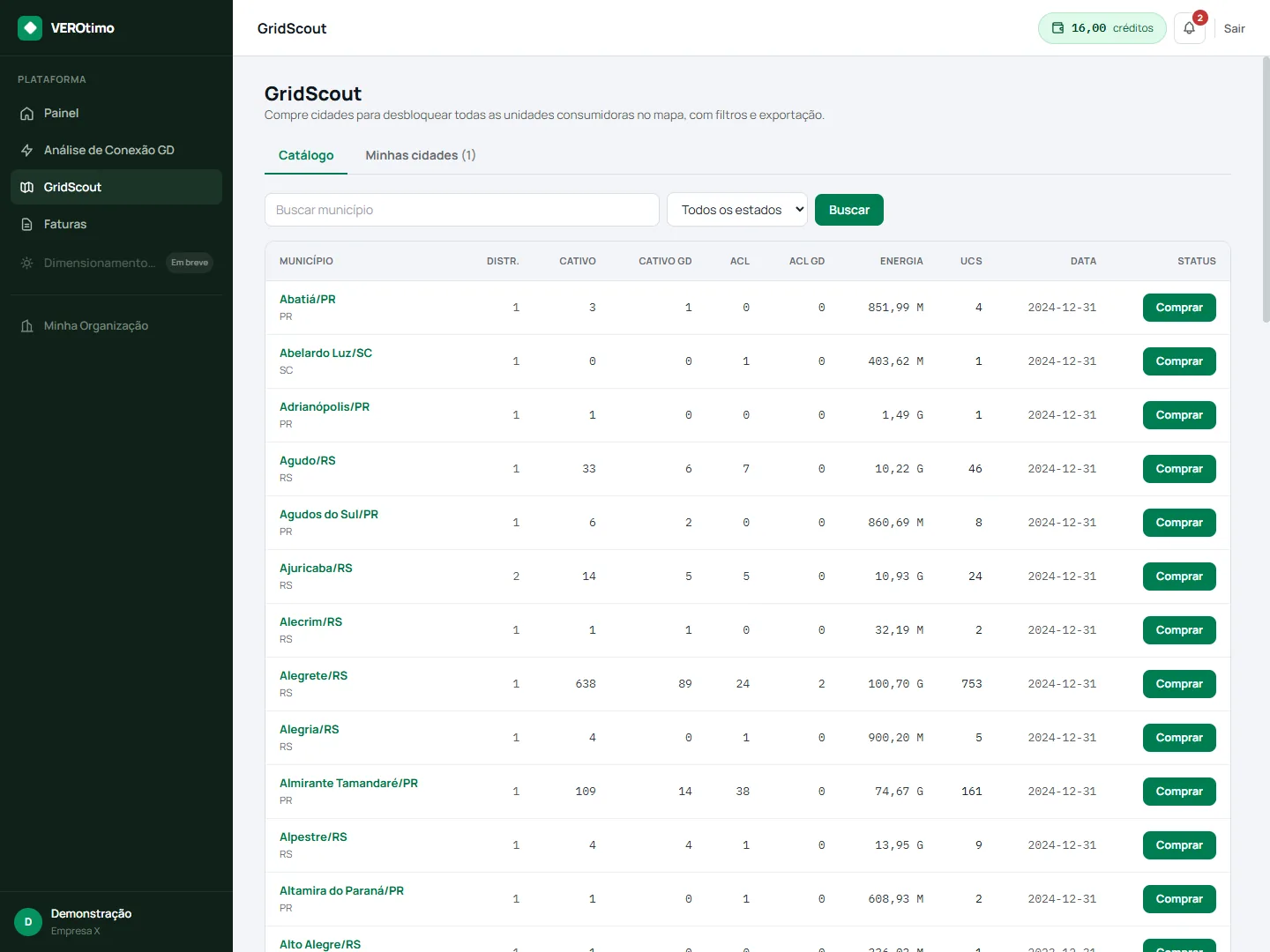Open the Alegria/RS municipality link
The width and height of the screenshot is (1270, 952).
(x=309, y=729)
